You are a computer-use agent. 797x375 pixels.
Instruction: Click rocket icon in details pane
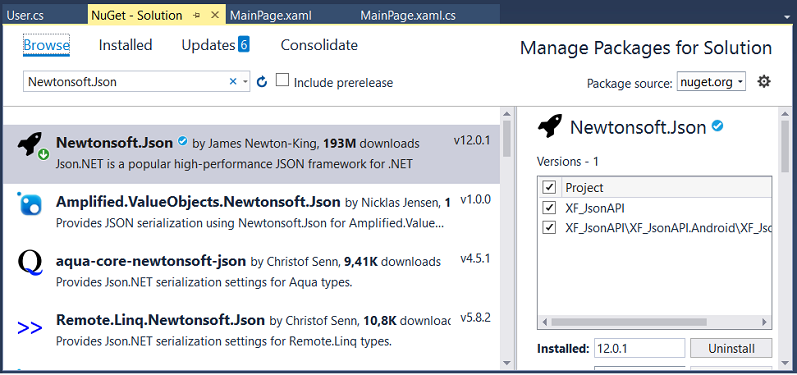[550, 126]
